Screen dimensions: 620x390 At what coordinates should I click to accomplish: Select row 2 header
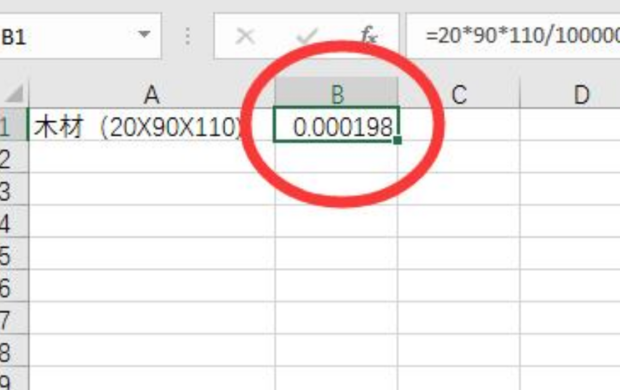(14, 157)
